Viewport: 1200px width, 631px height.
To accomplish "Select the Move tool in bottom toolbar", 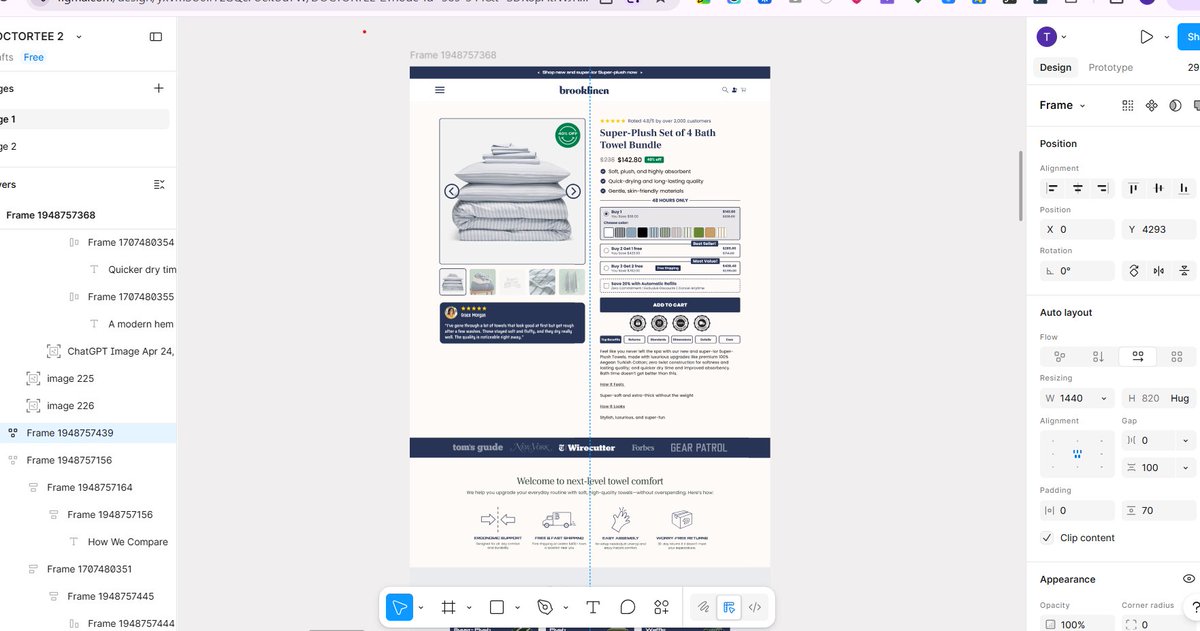I will click(x=399, y=607).
